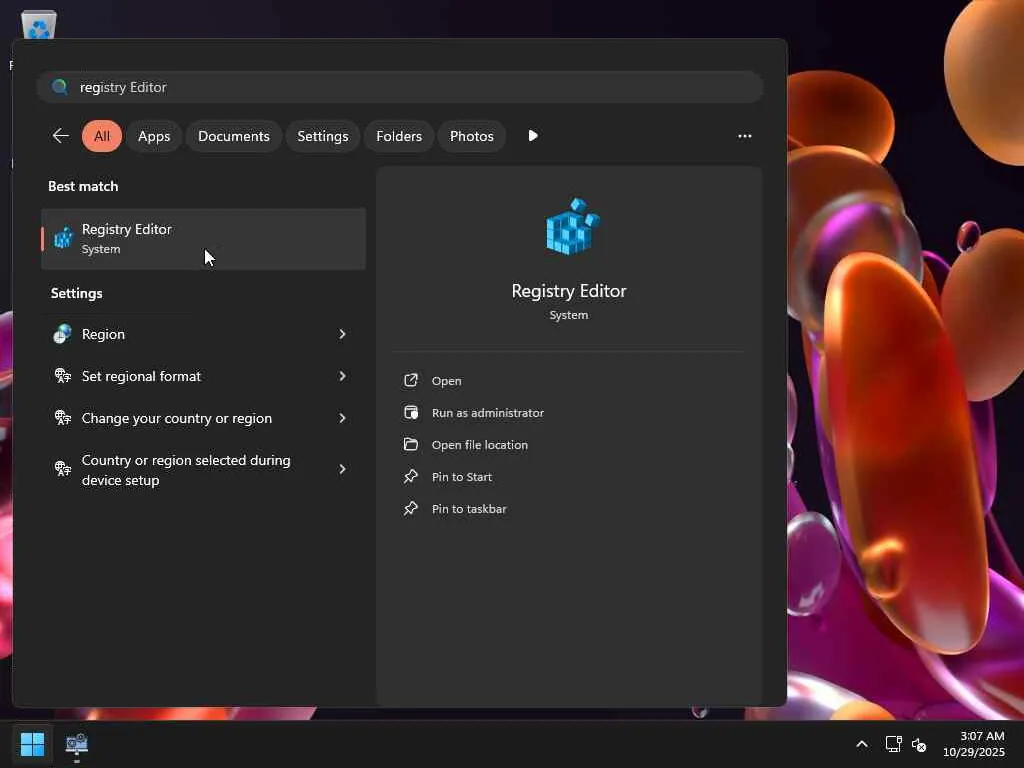Open the Recycle Bin on desktop
The height and width of the screenshot is (768, 1024).
tap(39, 25)
